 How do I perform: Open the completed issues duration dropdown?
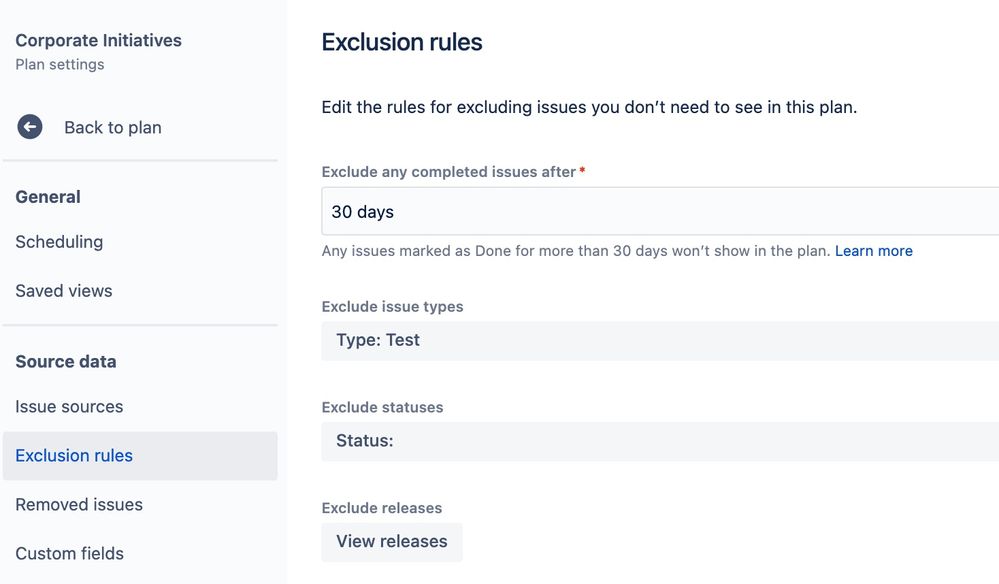pyautogui.click(x=660, y=211)
